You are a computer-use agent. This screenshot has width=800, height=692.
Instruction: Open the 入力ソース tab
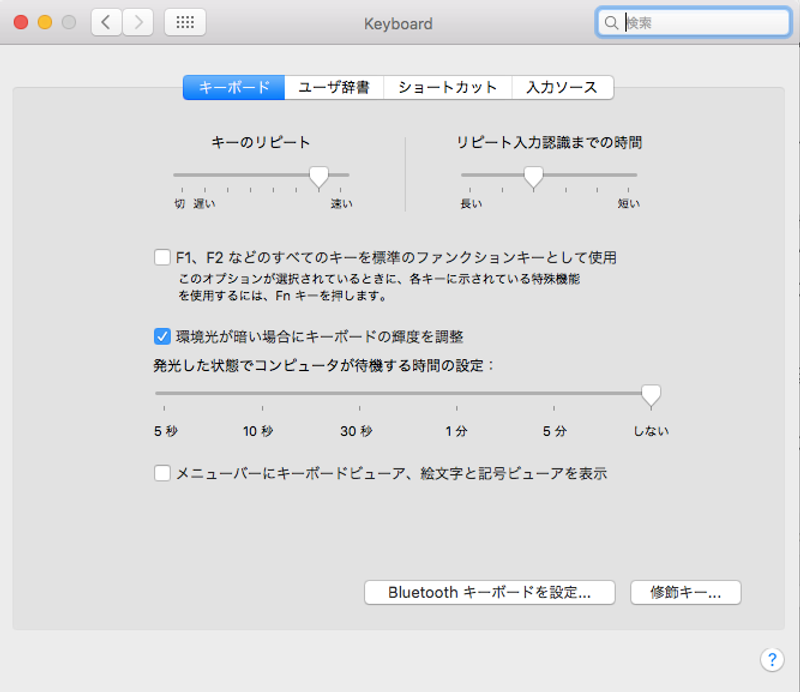coord(562,87)
